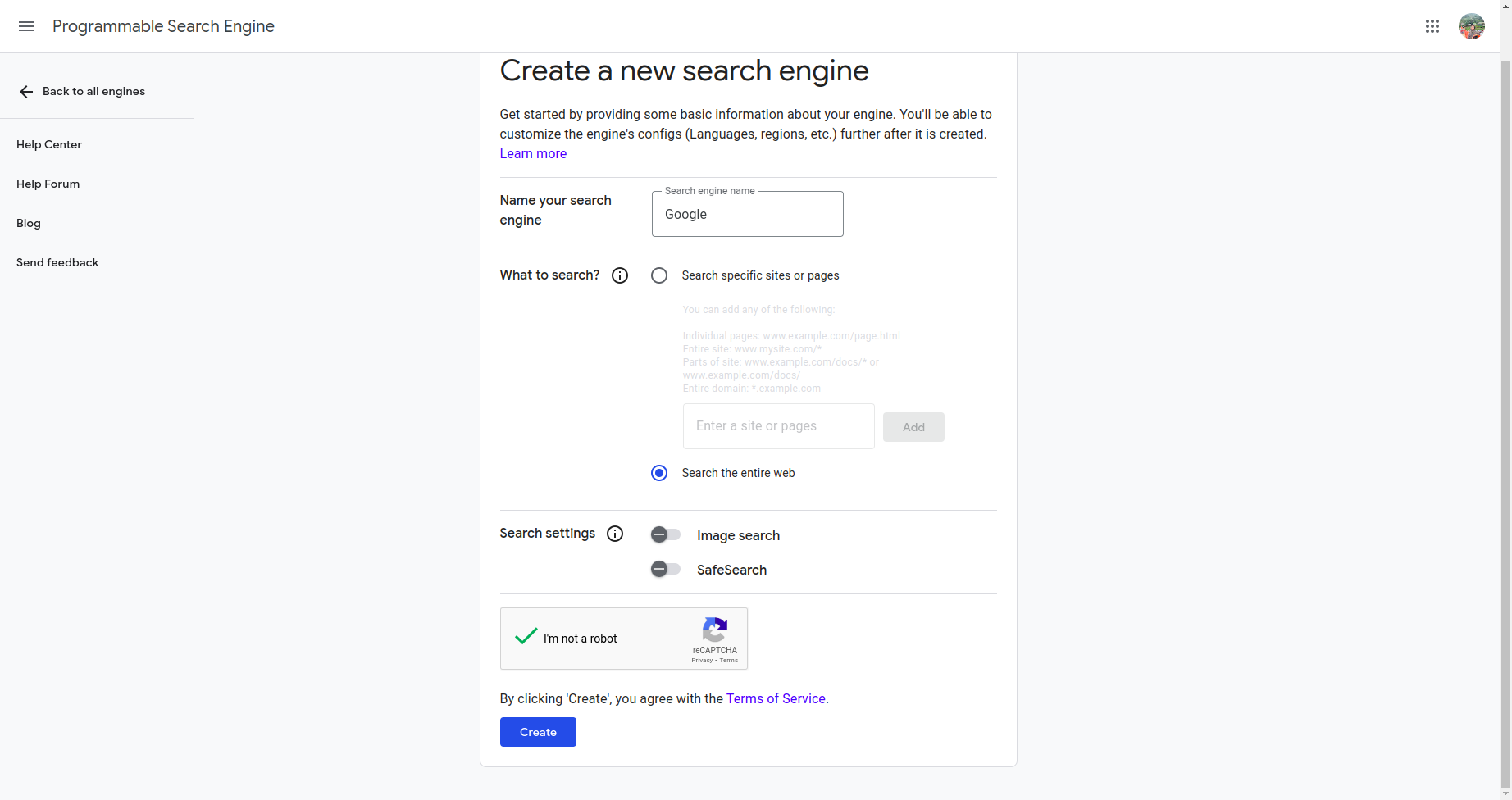Select Search specific sites or pages

click(x=659, y=275)
